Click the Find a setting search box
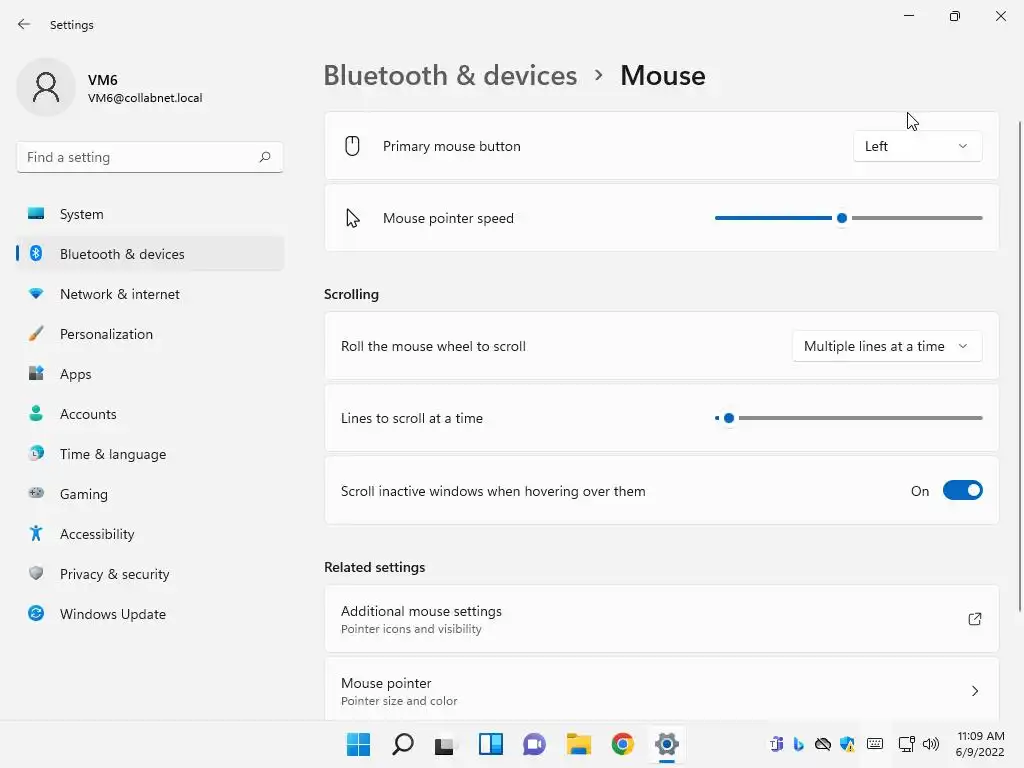 point(138,157)
